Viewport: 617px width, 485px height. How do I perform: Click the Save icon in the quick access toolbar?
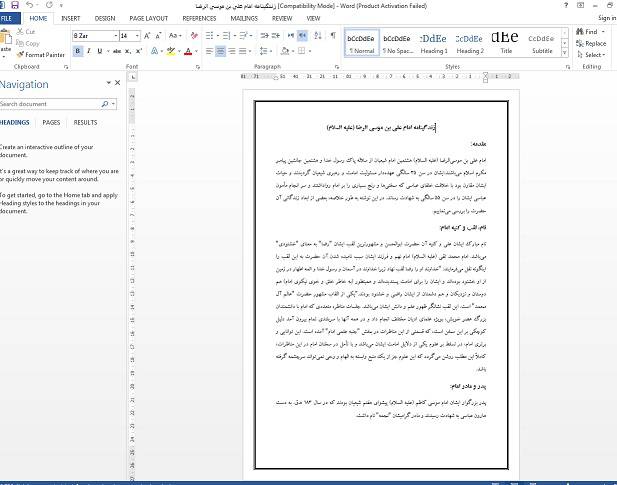pos(15,5)
